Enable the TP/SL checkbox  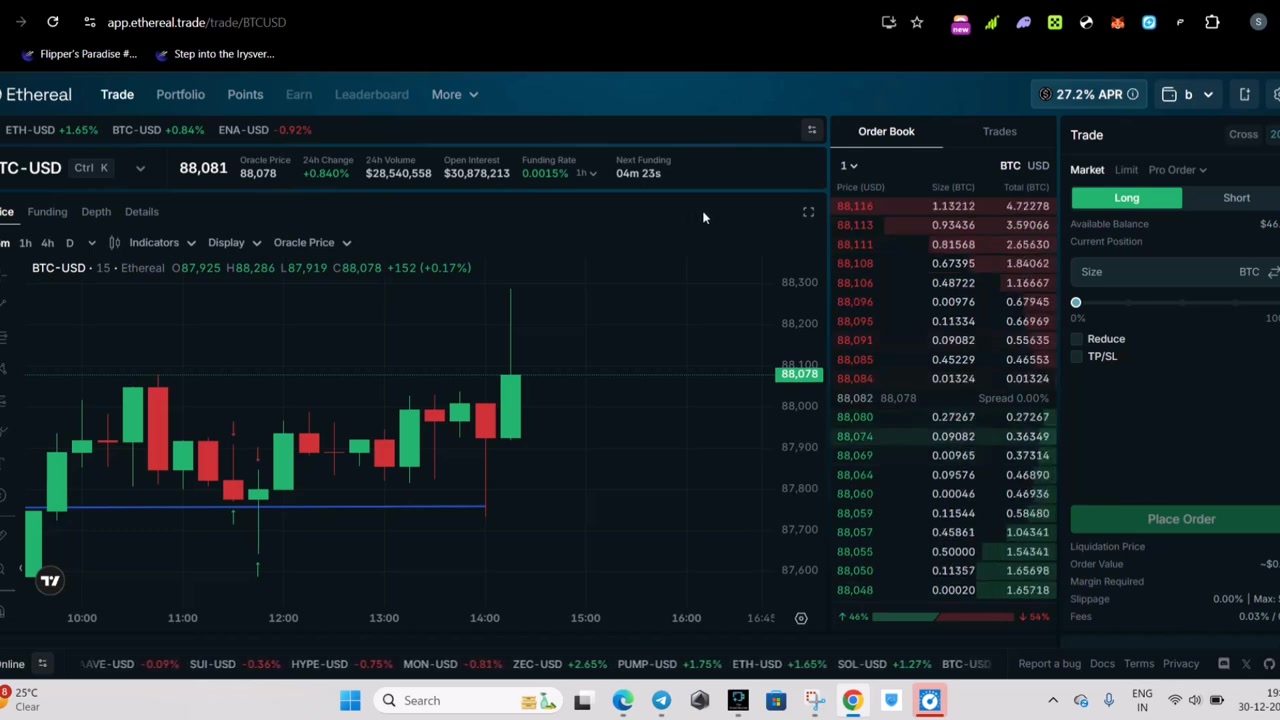tap(1077, 357)
